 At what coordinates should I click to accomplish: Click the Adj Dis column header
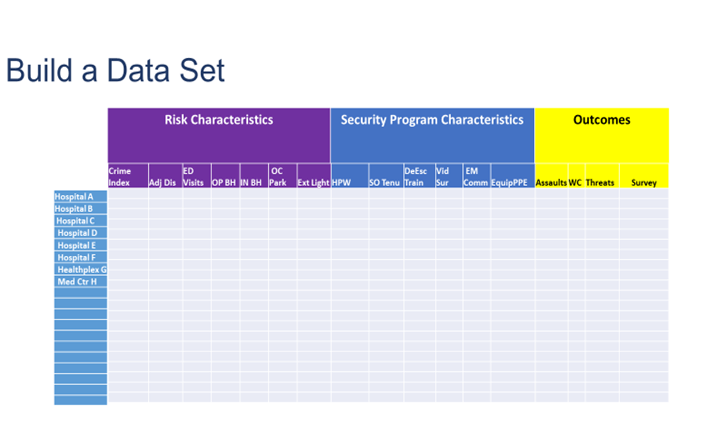pyautogui.click(x=166, y=176)
